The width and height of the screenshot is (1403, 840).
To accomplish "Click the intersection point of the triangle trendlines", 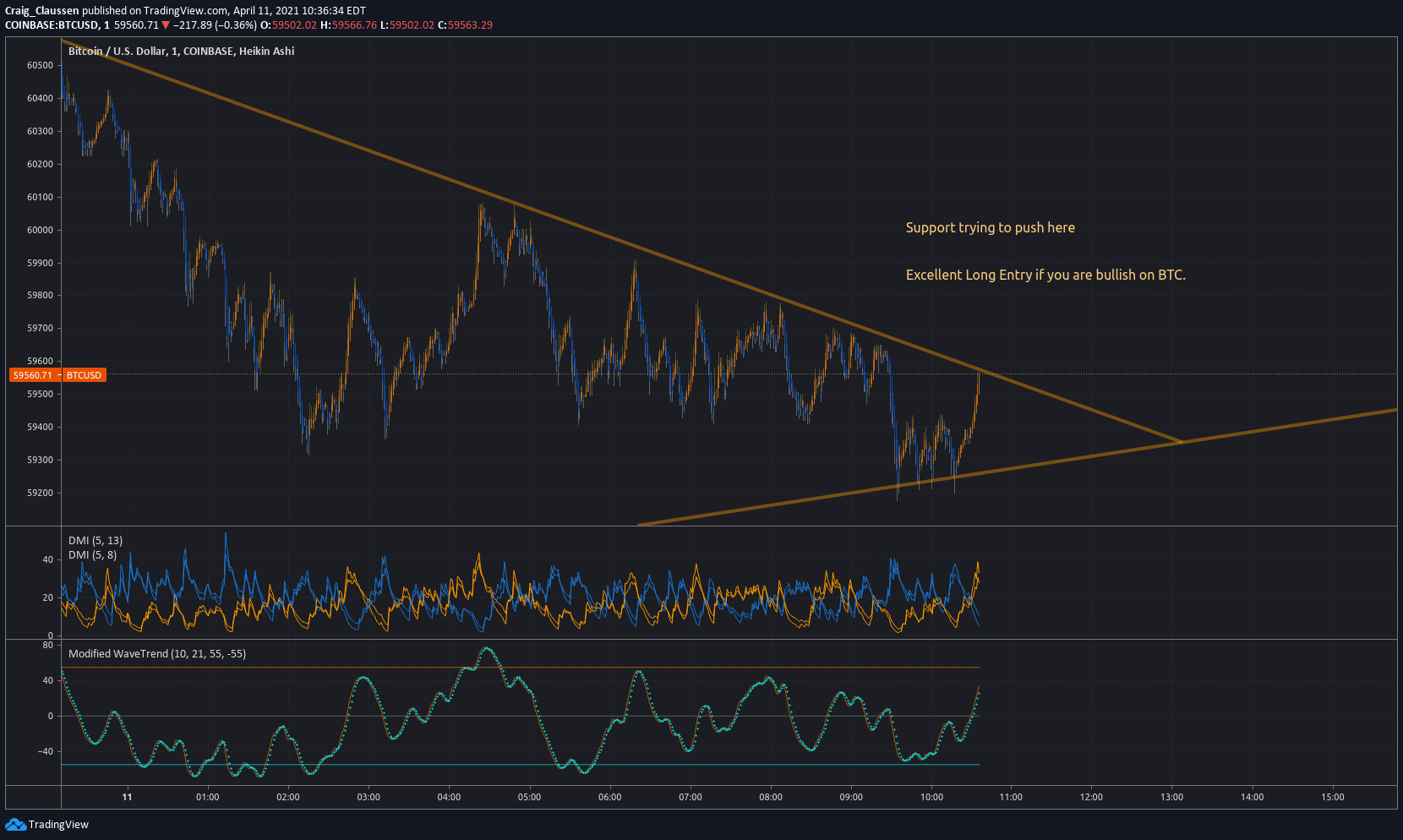I will [x=1181, y=442].
